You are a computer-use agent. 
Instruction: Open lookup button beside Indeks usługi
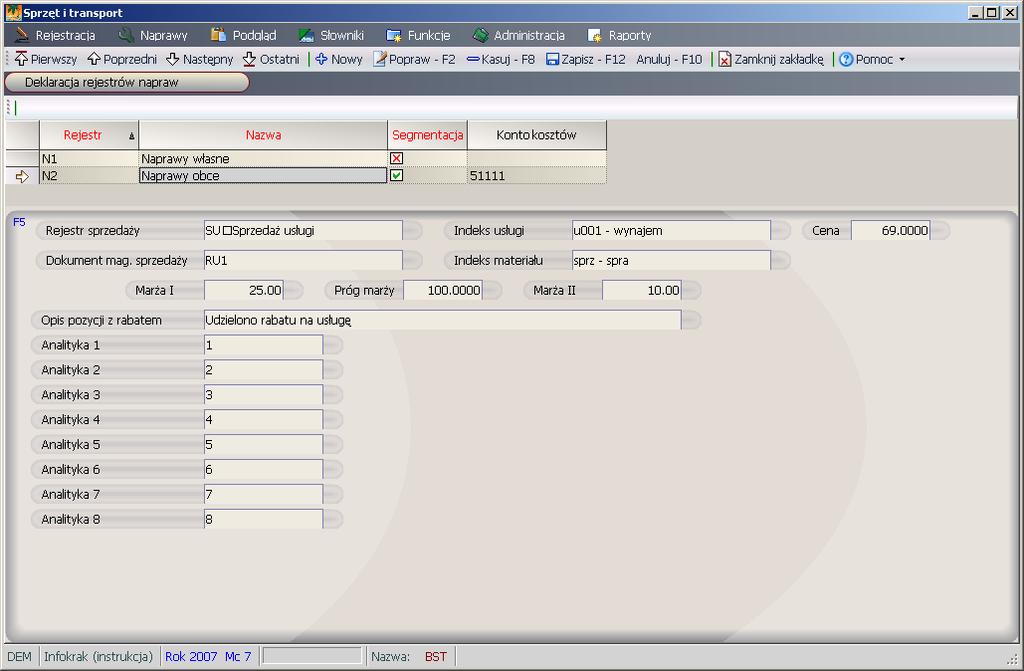781,231
